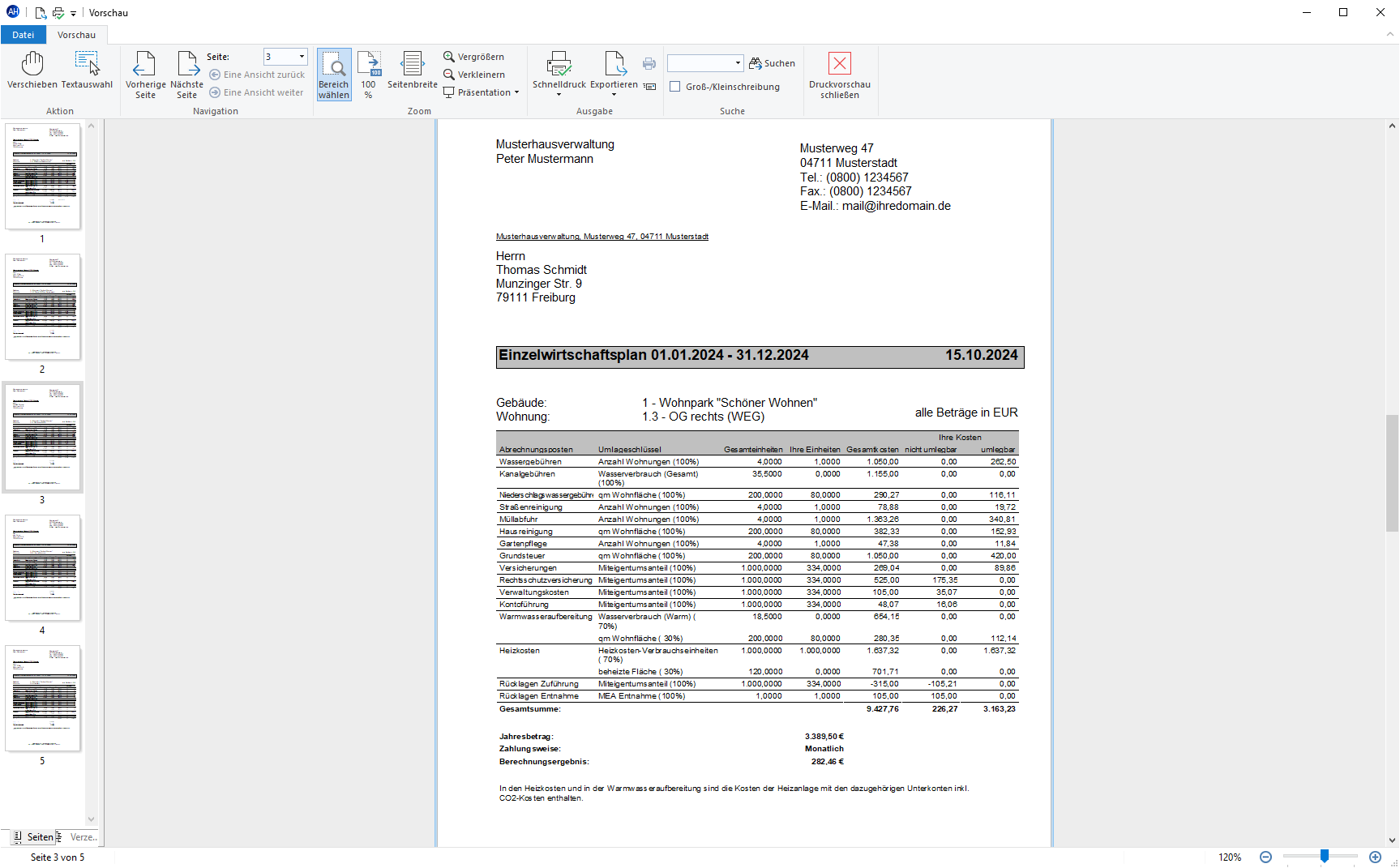Viewport: 1400px width, 868px height.
Task: Click the AH application logo icon
Action: 13,12
